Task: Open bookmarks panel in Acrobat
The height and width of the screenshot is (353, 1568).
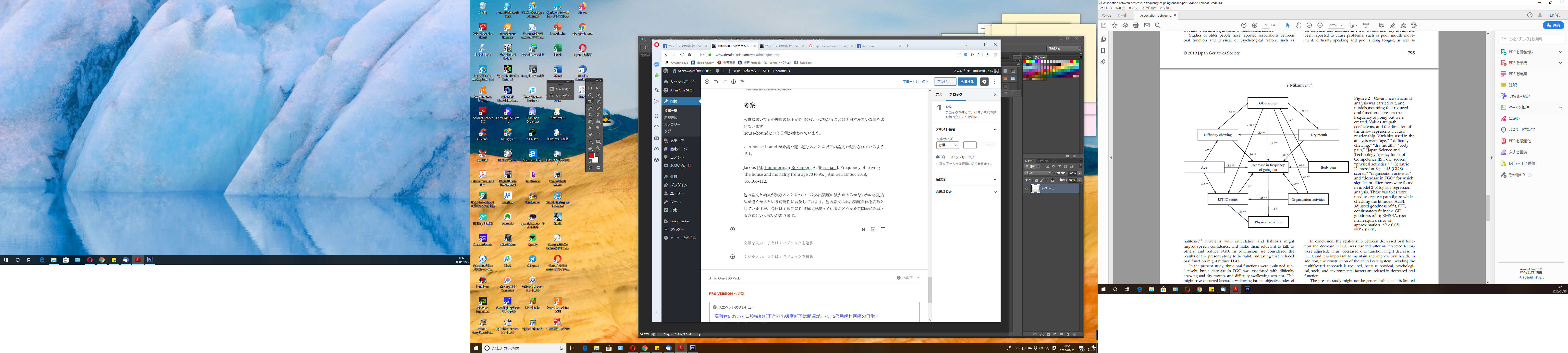Action: pyautogui.click(x=1103, y=51)
